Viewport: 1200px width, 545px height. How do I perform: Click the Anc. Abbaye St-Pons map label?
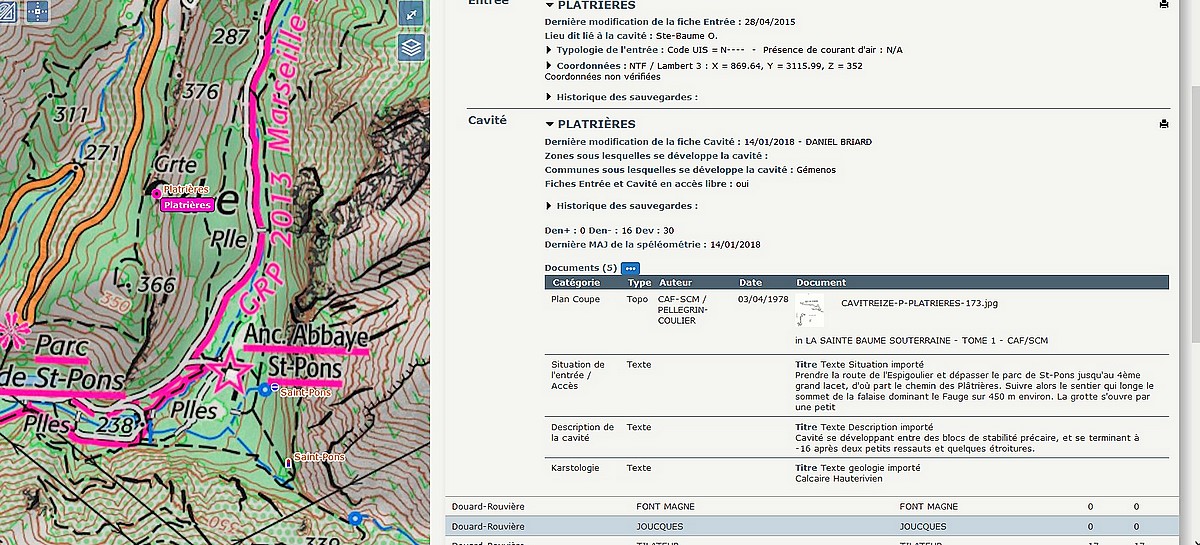[x=304, y=353]
